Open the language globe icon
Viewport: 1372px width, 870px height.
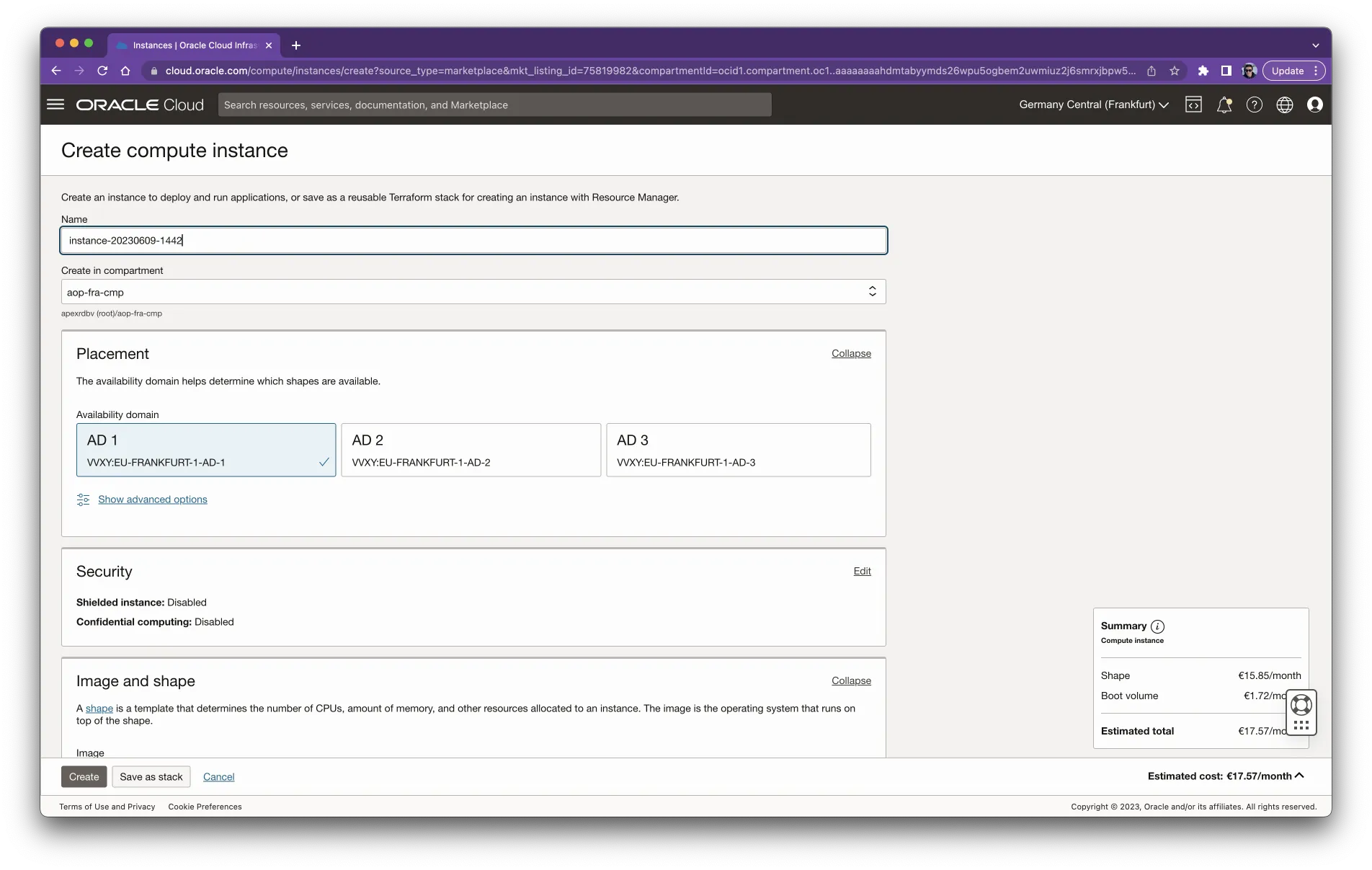pyautogui.click(x=1284, y=105)
